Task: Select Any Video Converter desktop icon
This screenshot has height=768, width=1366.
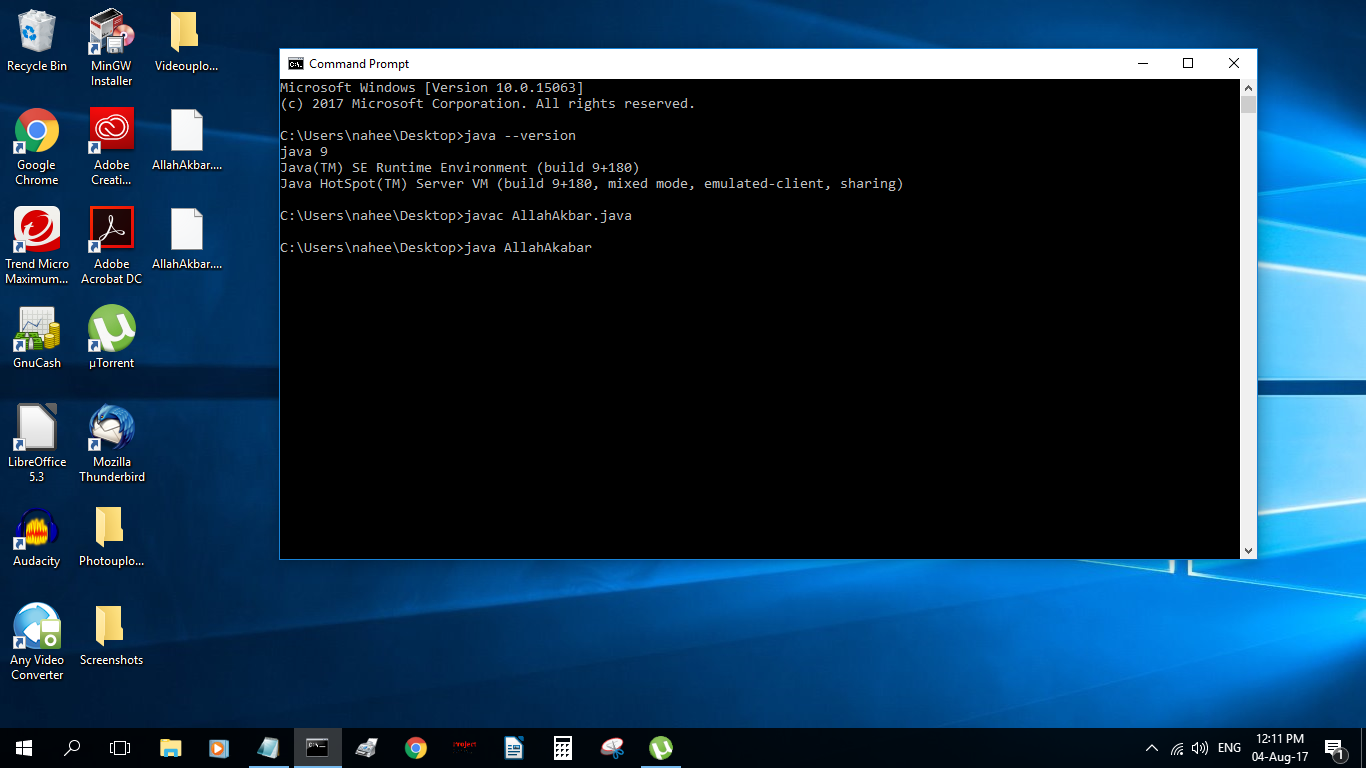Action: (37, 642)
